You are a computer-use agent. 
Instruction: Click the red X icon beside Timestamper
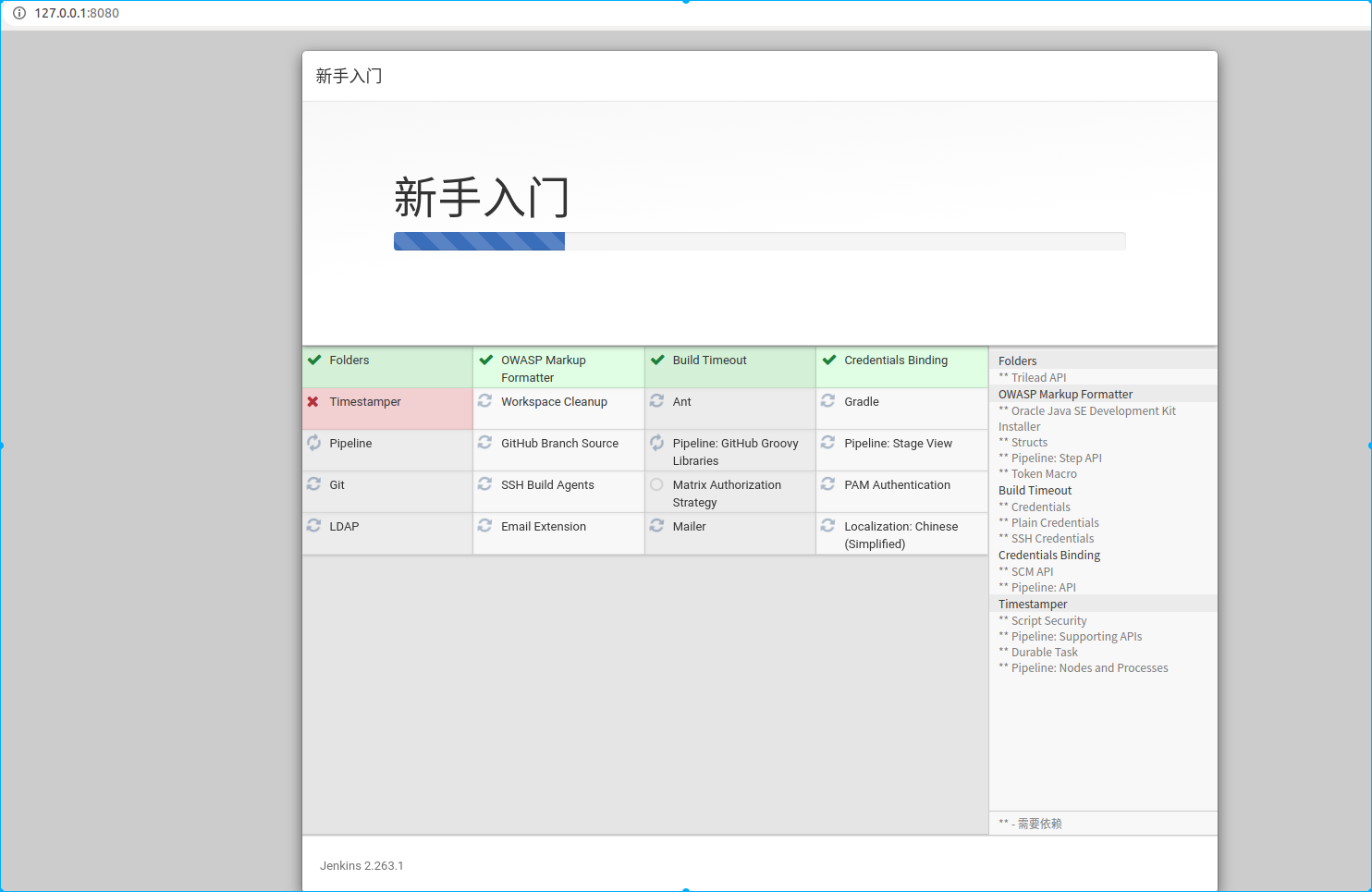point(313,402)
